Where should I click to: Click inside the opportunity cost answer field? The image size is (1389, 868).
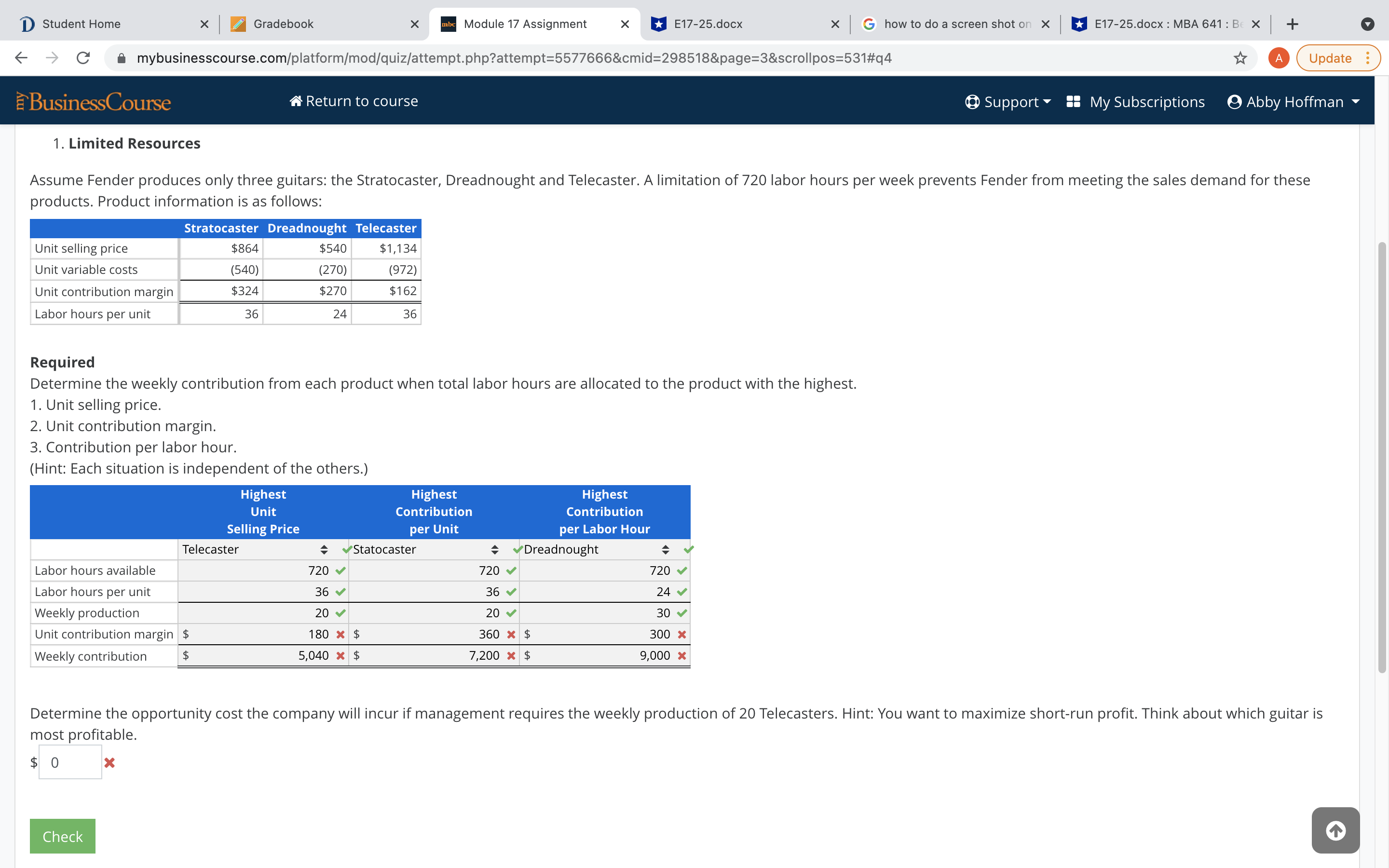click(69, 762)
